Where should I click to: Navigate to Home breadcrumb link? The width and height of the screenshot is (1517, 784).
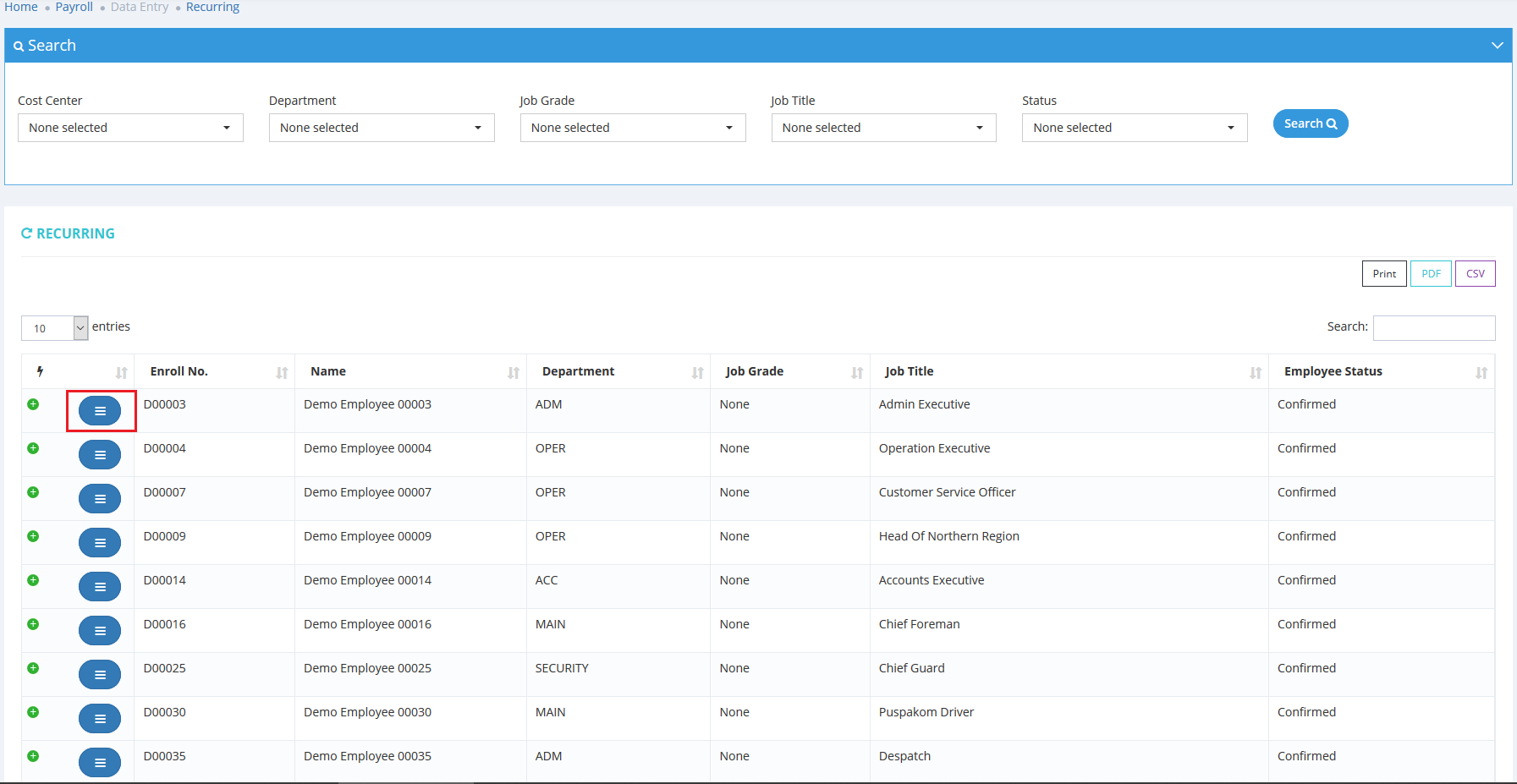pos(21,7)
